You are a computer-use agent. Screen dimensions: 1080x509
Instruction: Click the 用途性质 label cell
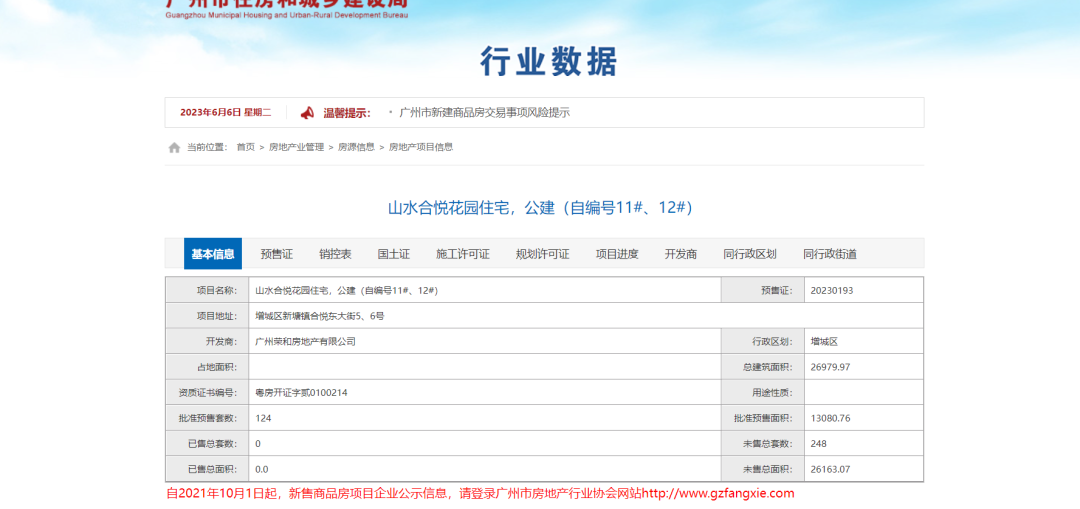[x=762, y=393]
